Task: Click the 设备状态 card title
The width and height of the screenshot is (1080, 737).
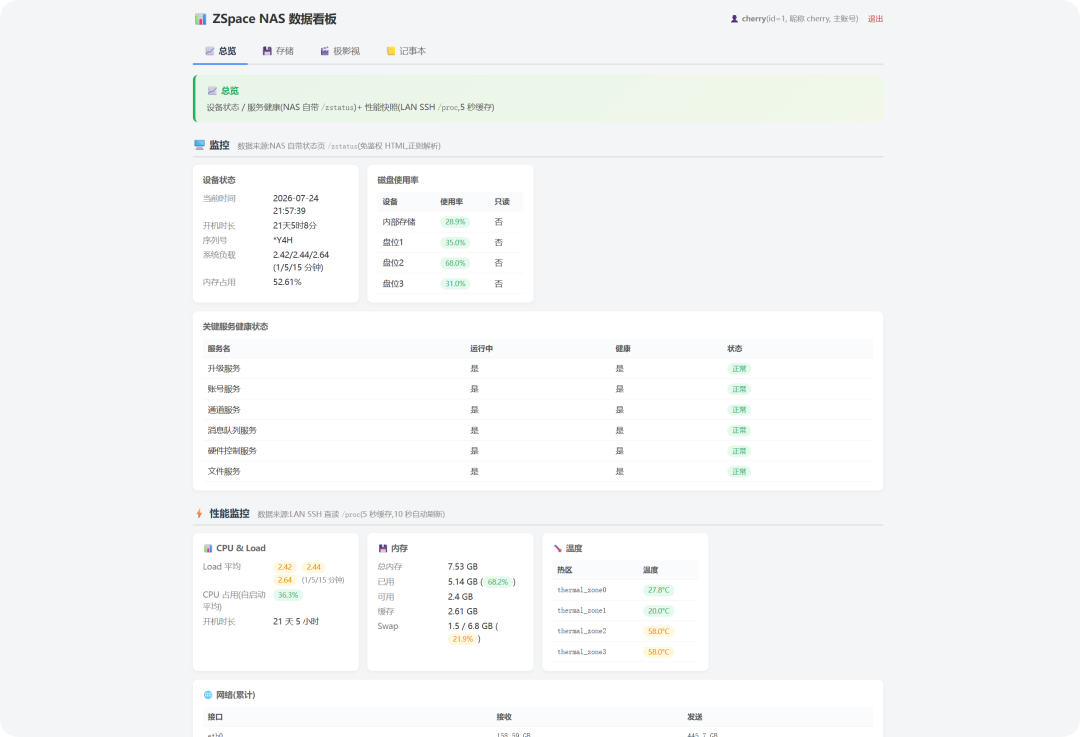Action: pyautogui.click(x=219, y=180)
